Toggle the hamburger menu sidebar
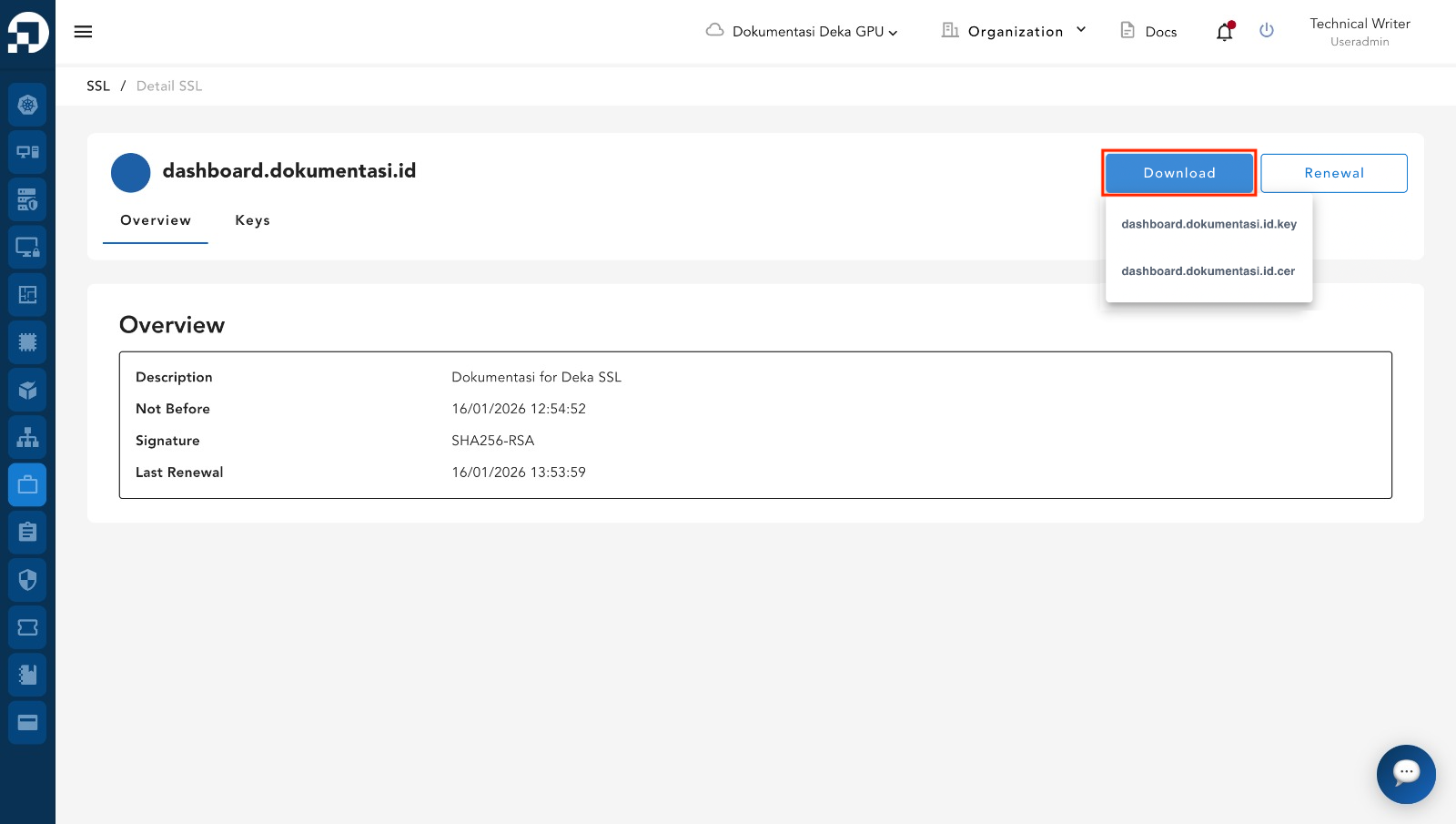The height and width of the screenshot is (824, 1456). [x=83, y=32]
